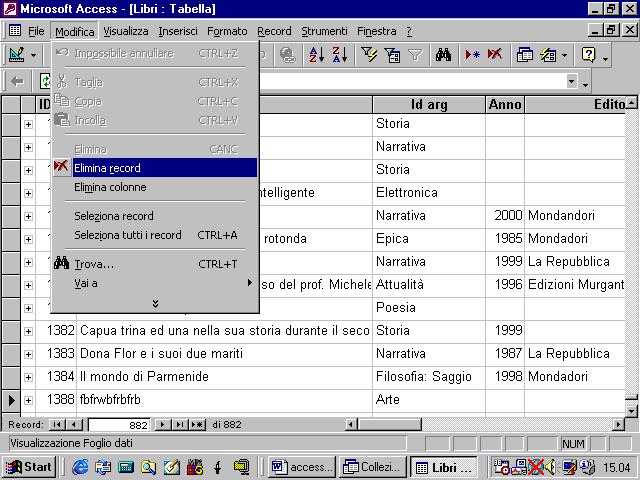Viewport: 640px width, 480px height.
Task: Select the row selector for record 1388
Action: [x=11, y=400]
